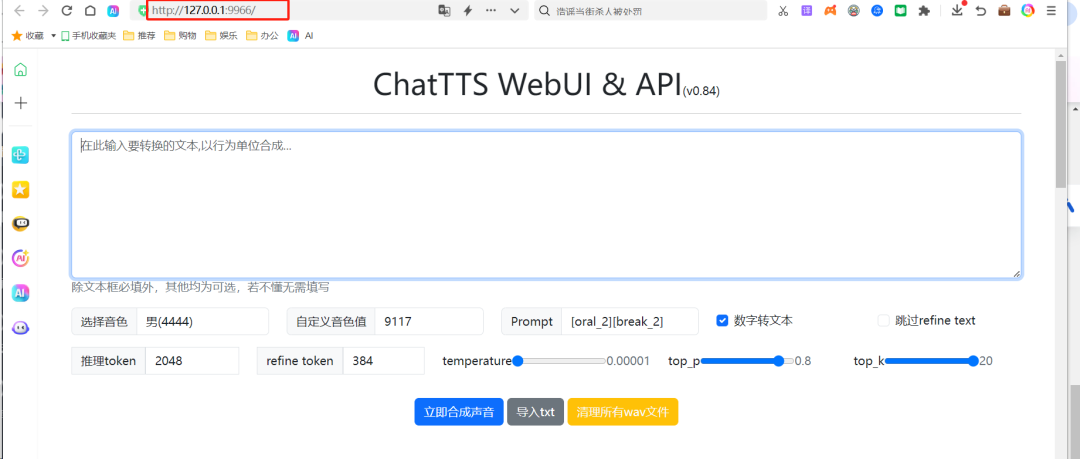Open the 购物 bookmark folder
This screenshot has height=459, width=1080.
pos(180,36)
